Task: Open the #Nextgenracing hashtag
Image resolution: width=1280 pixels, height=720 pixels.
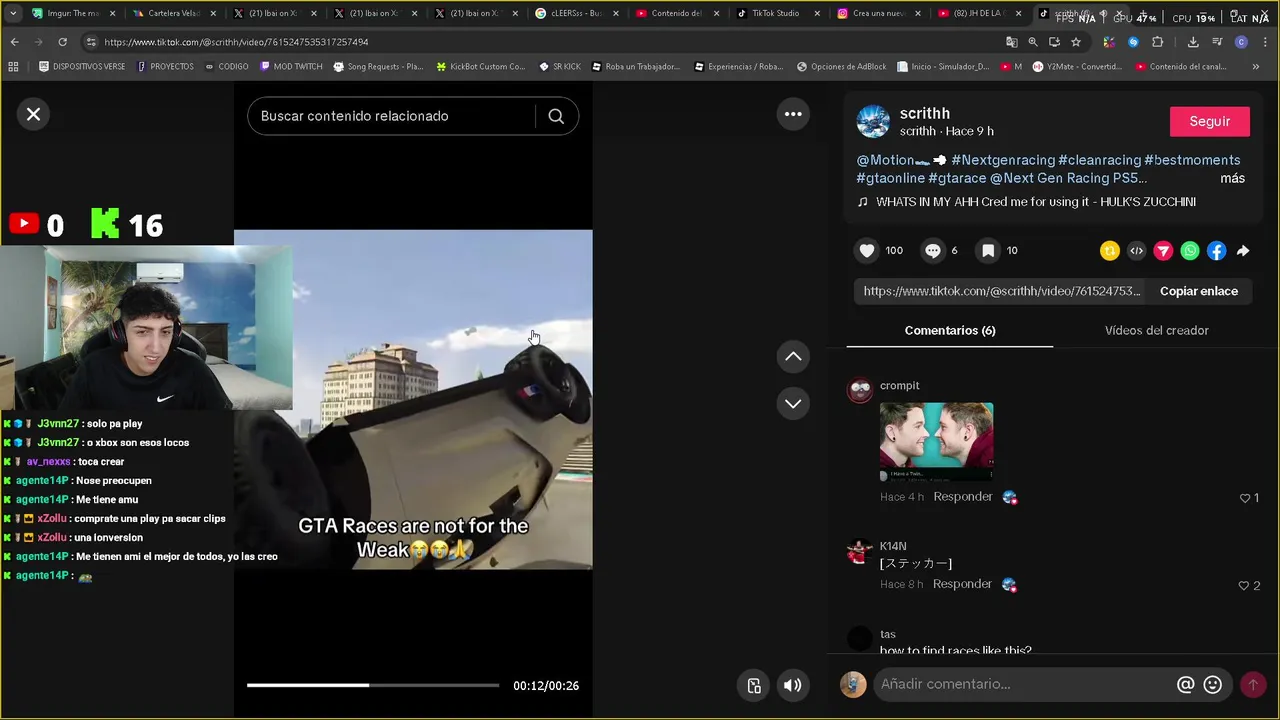Action: [x=1003, y=160]
